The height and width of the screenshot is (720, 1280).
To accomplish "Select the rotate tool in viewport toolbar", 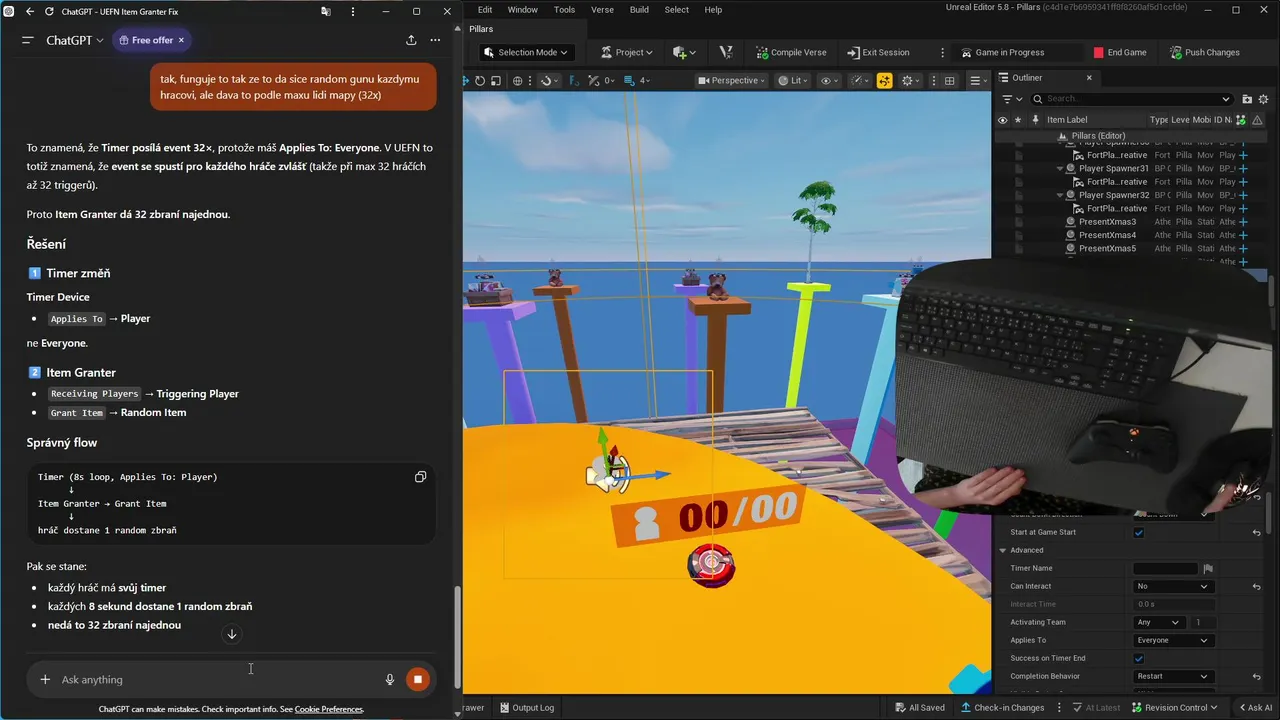I will [480, 80].
